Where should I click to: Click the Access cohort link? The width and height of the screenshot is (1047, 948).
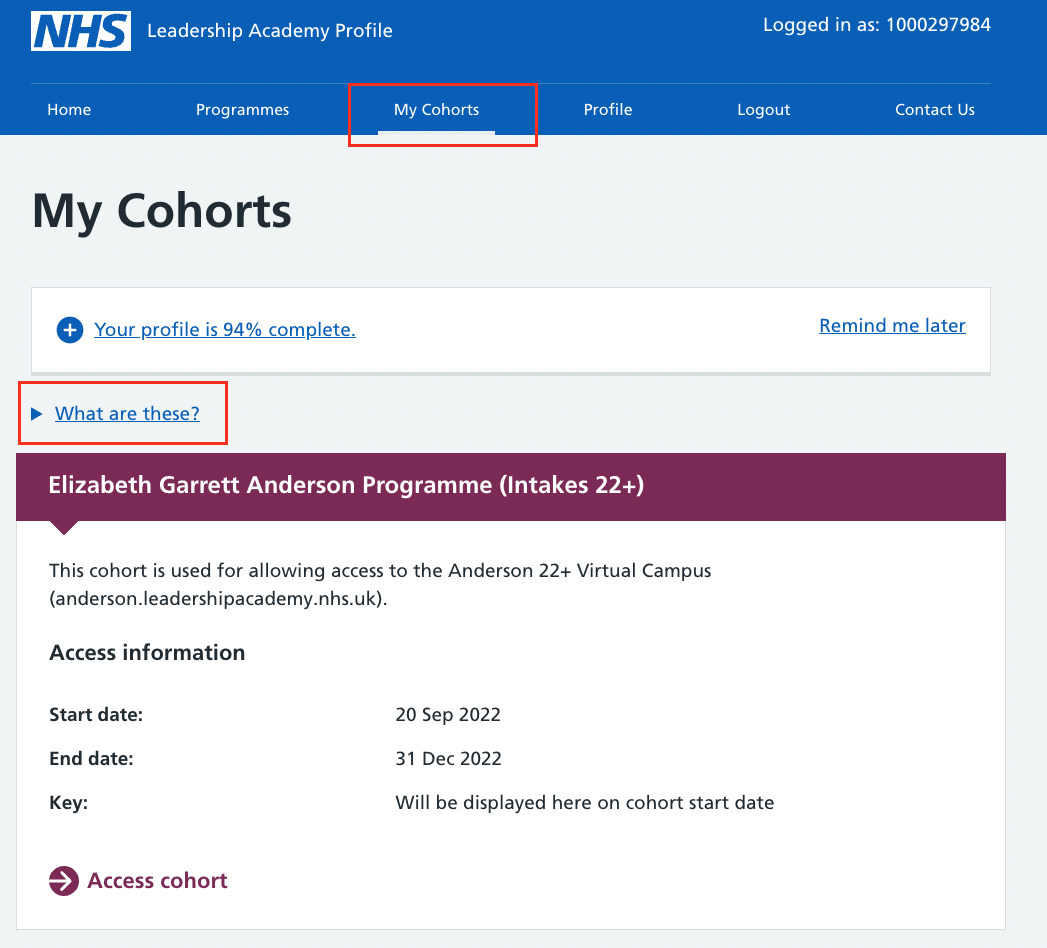pos(158,881)
